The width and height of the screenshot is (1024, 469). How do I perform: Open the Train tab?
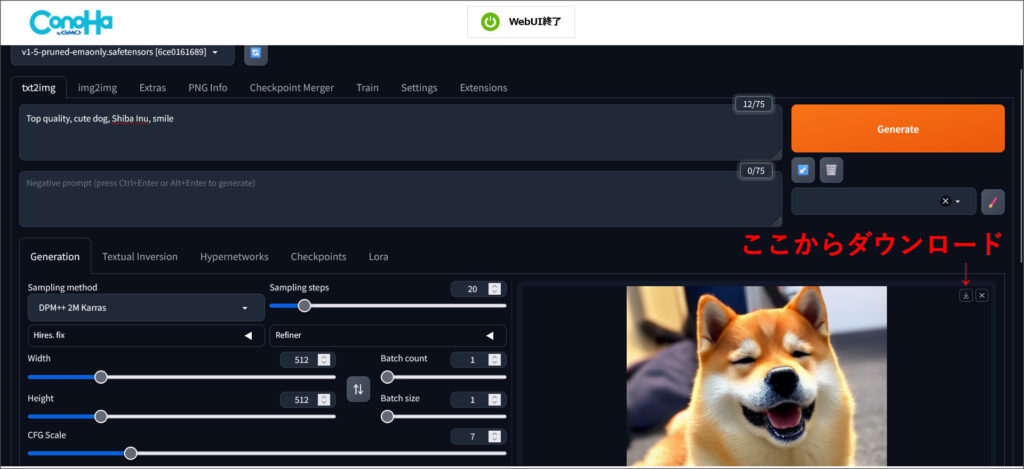pyautogui.click(x=367, y=88)
